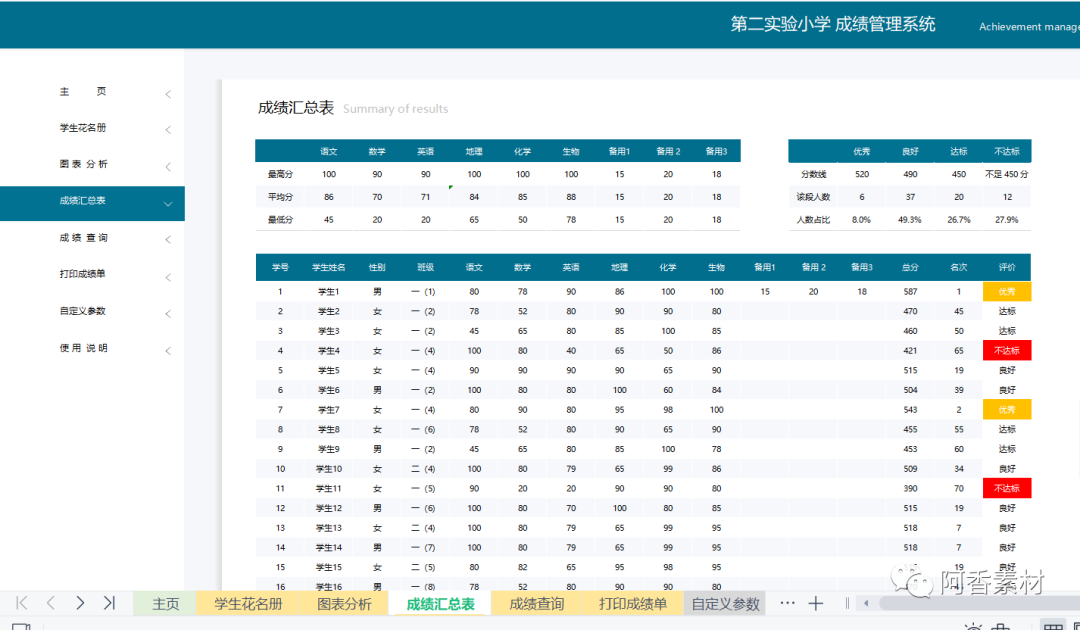The width and height of the screenshot is (1080, 630).
Task: Switch to 图表分析 sheet tab at bottom
Action: [x=344, y=604]
